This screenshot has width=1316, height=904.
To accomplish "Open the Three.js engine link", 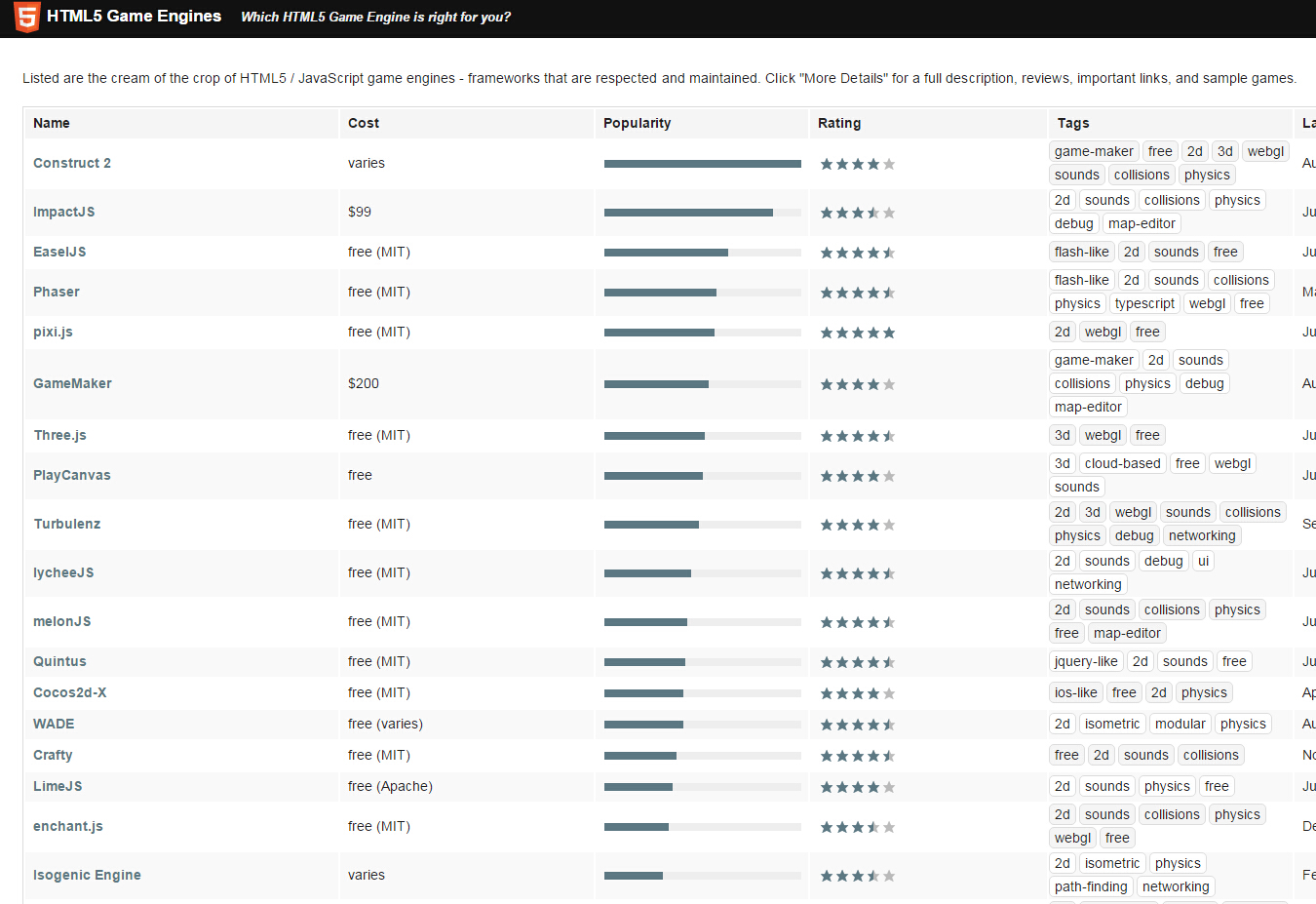I will tap(59, 435).
